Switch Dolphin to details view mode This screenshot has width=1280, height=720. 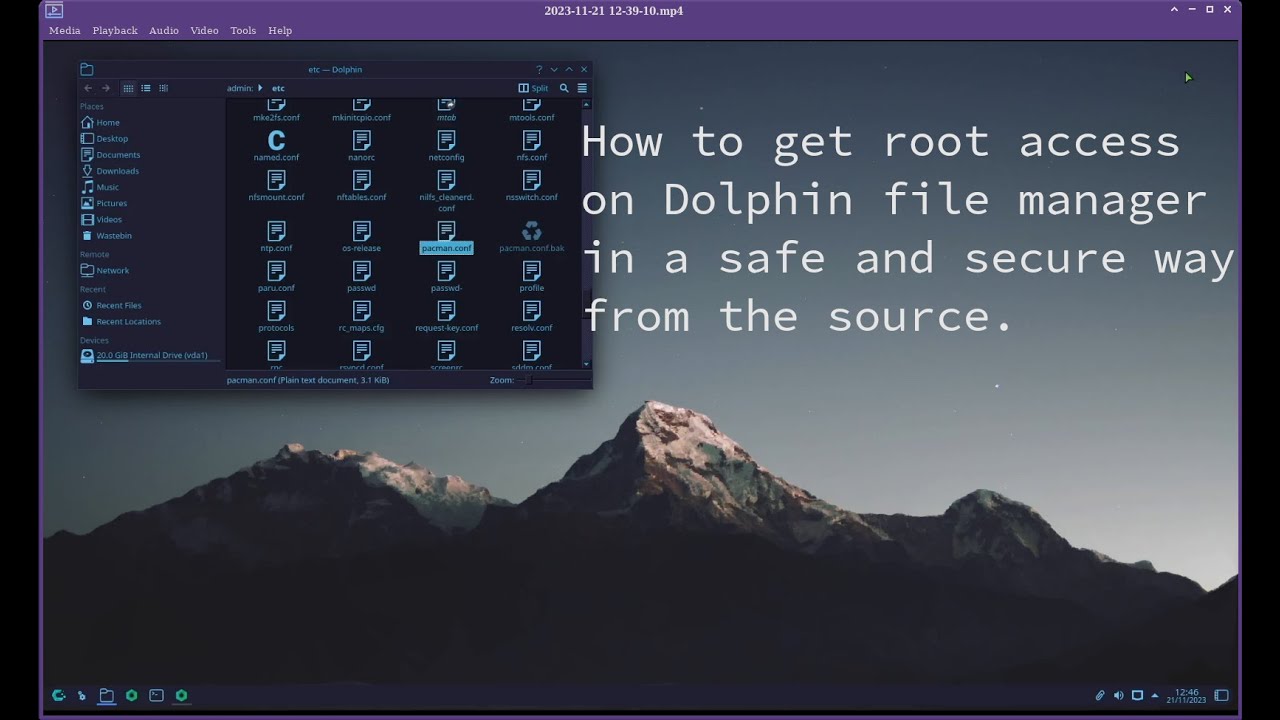pos(164,88)
